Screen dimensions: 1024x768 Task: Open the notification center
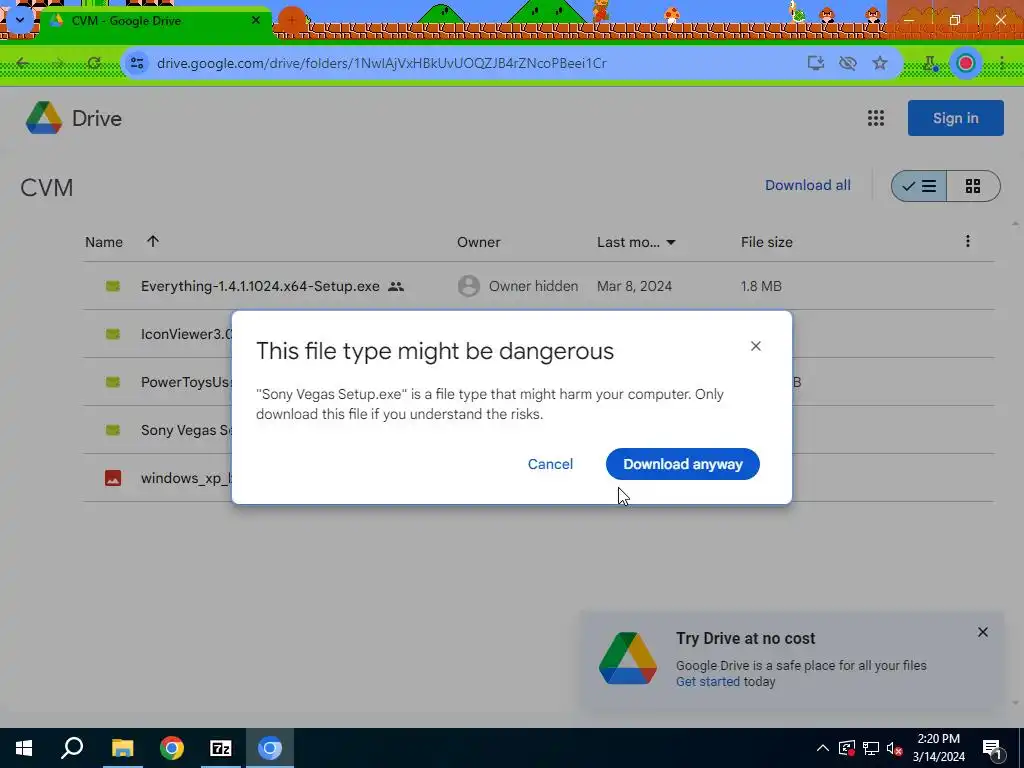993,749
